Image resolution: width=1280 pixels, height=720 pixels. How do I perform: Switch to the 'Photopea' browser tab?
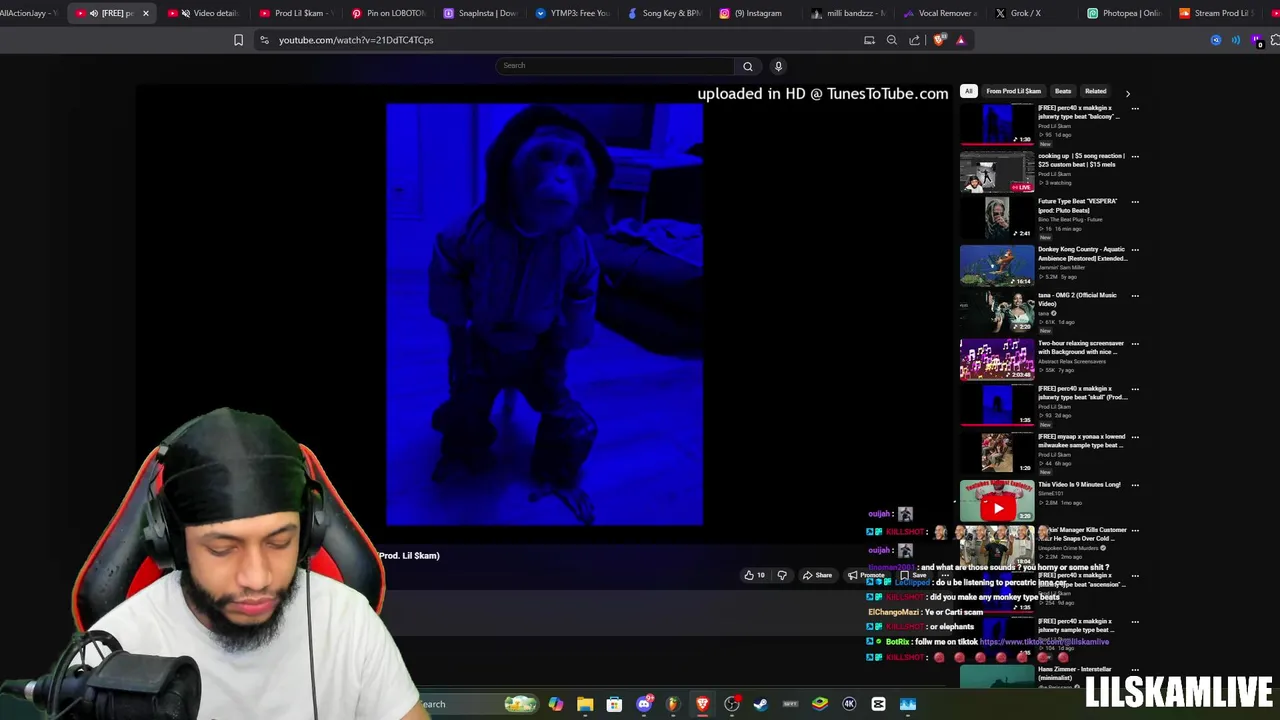pyautogui.click(x=1122, y=13)
